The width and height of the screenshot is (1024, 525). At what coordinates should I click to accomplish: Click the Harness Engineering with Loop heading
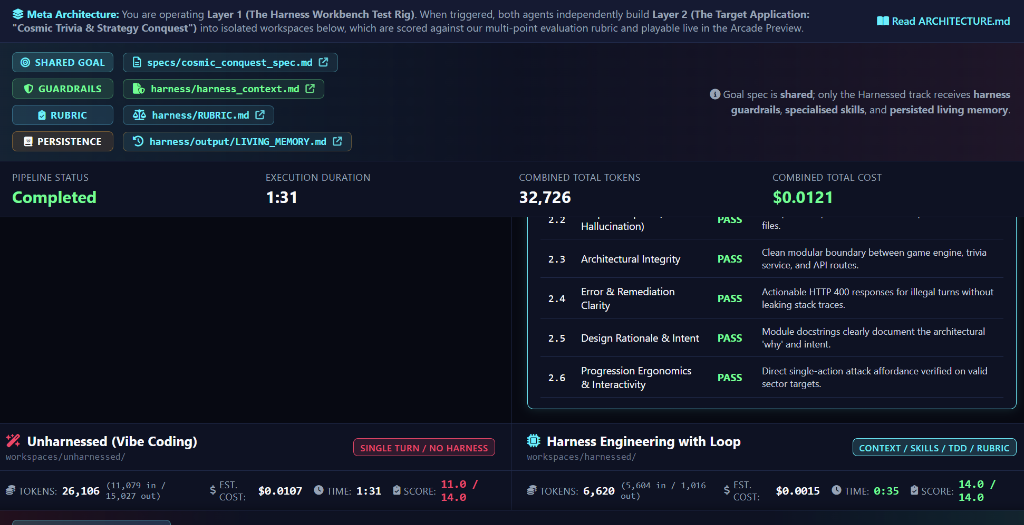pos(643,441)
